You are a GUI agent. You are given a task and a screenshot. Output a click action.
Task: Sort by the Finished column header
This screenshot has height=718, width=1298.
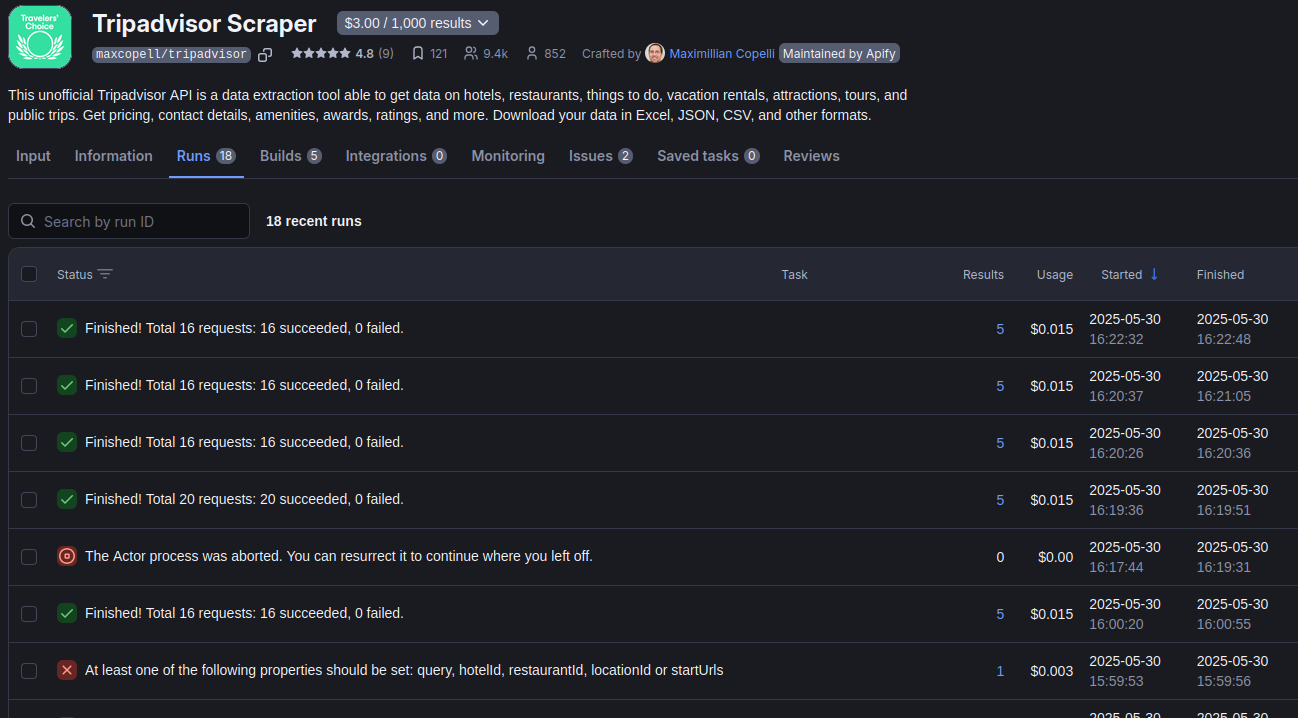(x=1220, y=274)
